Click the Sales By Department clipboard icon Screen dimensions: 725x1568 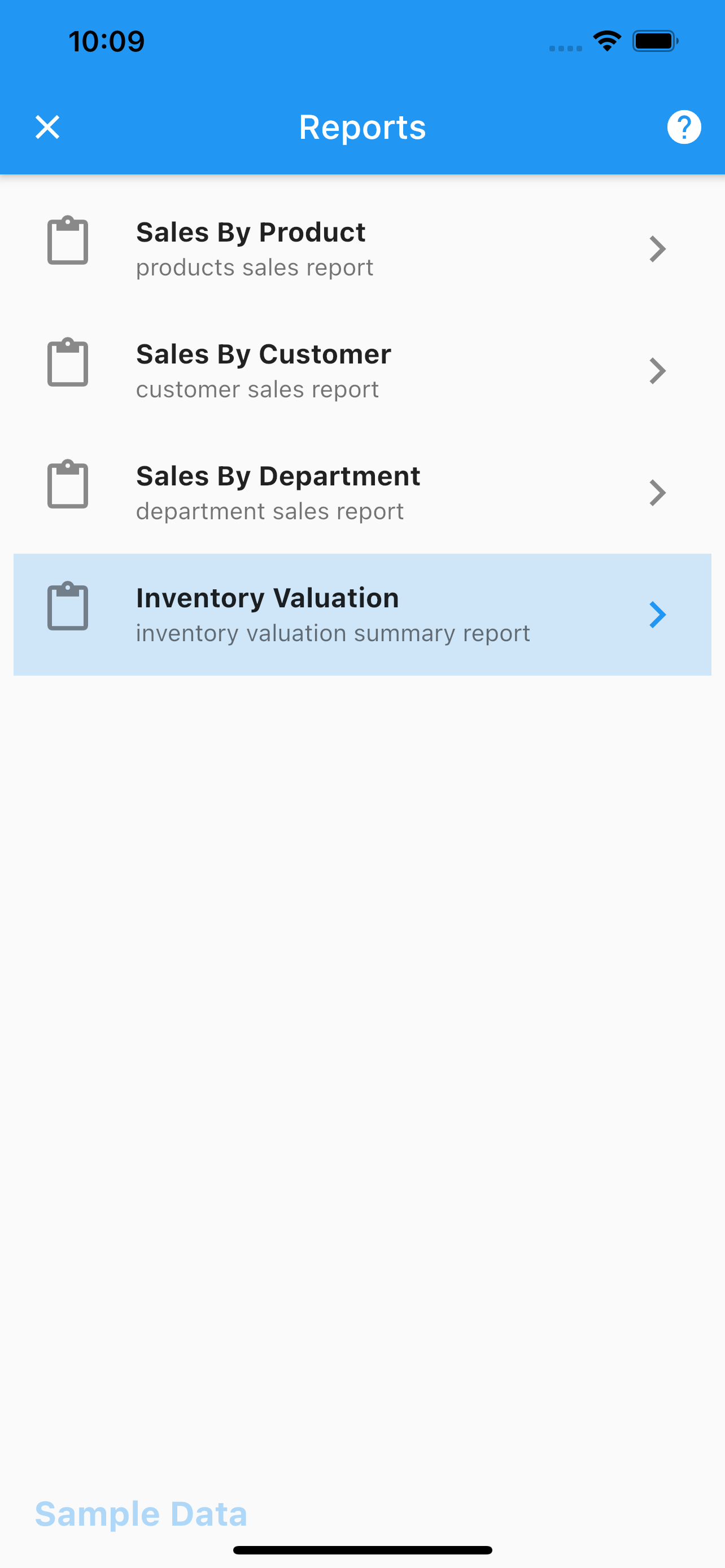coord(68,483)
